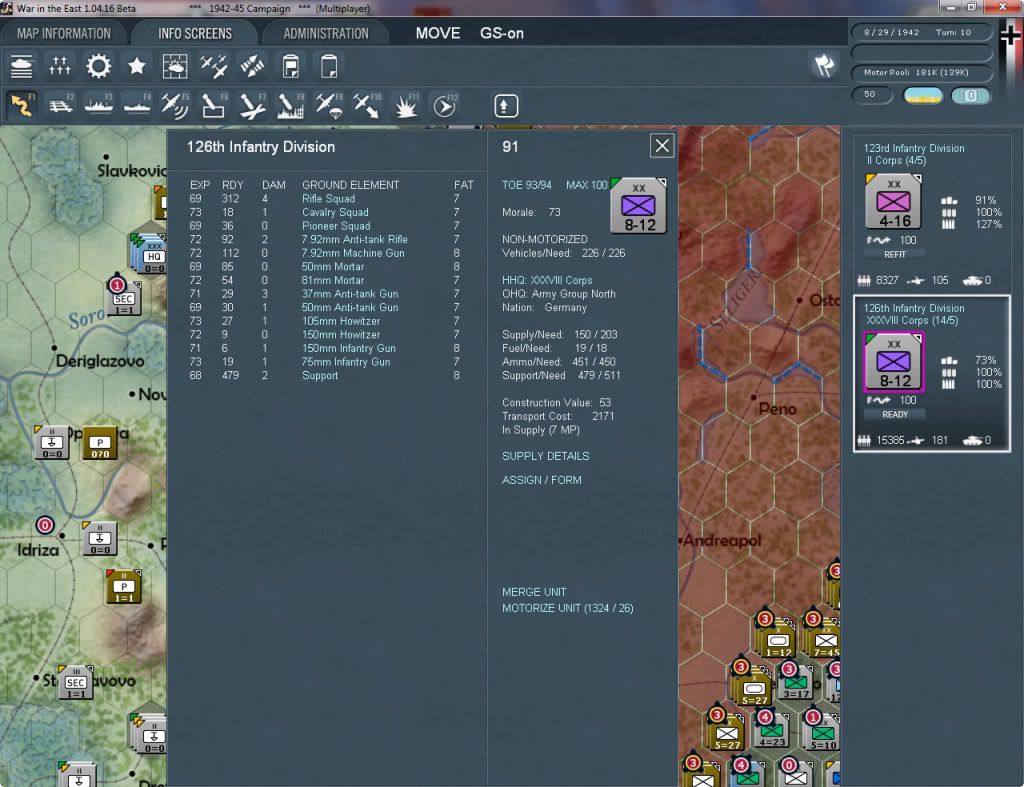Image resolution: width=1024 pixels, height=787 pixels.
Task: Click the 8/29/1942 Turn 10 date display
Action: click(x=922, y=32)
